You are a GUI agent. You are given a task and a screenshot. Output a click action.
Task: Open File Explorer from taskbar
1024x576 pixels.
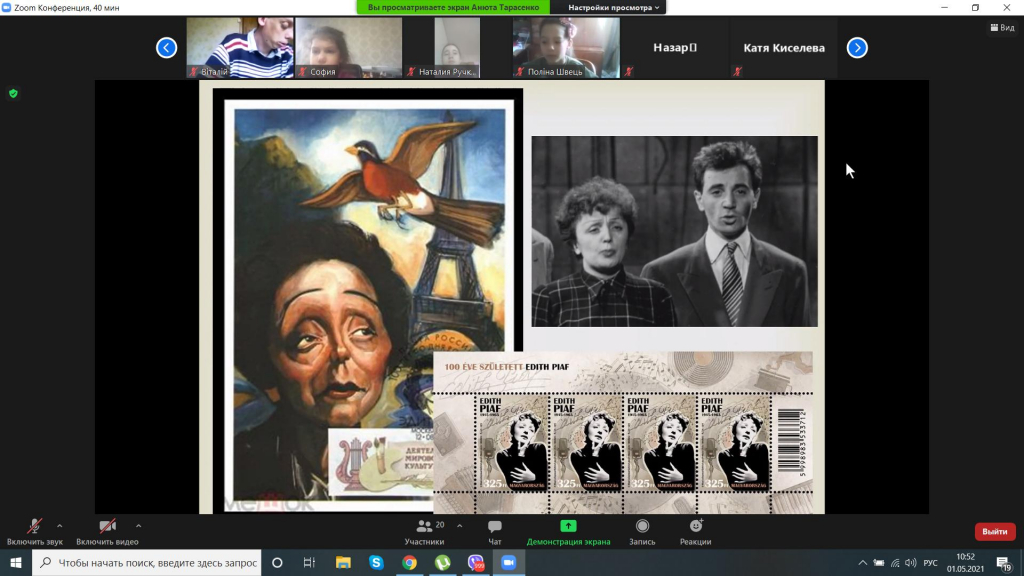pos(343,562)
